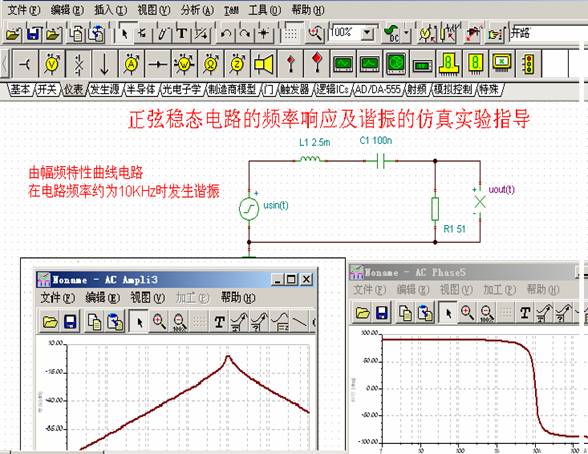Open 文件 menu in AC Ampli3 window
588x454 pixels.
57,298
